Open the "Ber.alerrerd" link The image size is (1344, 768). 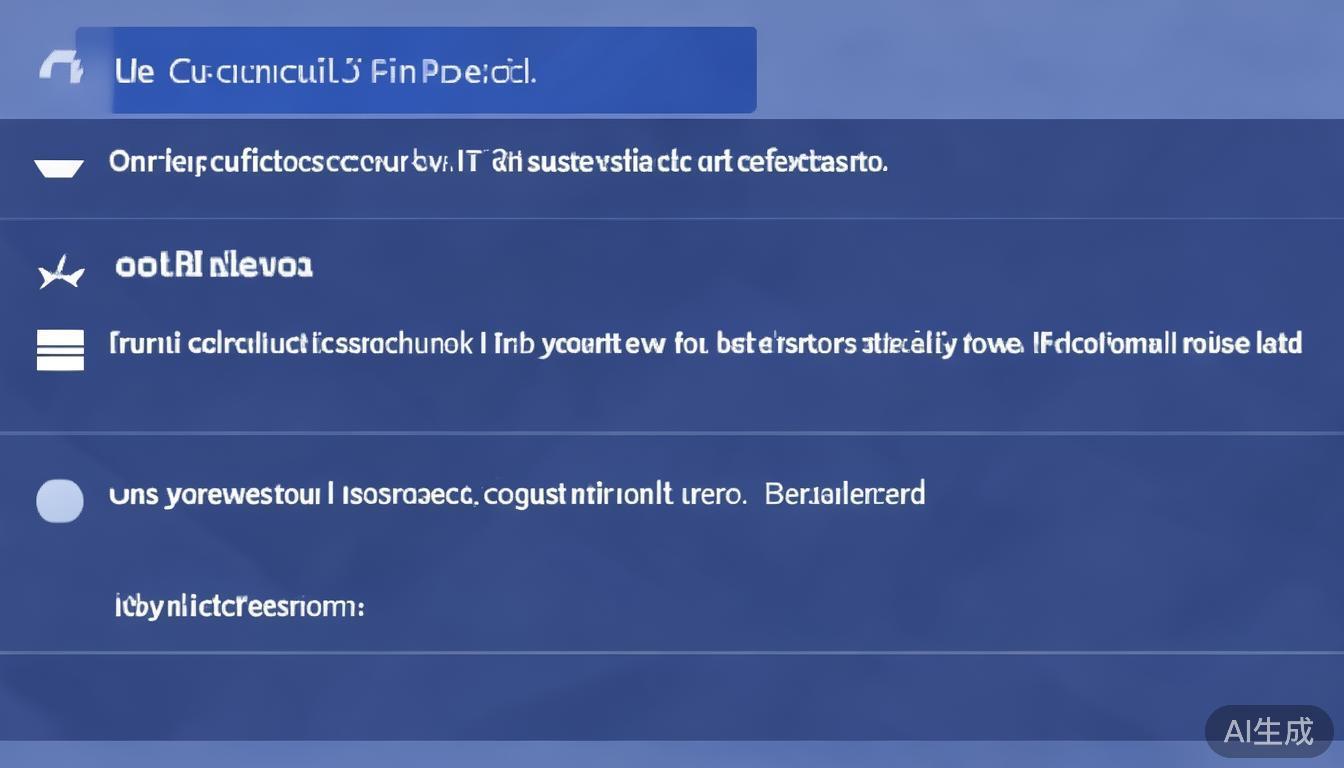coord(845,494)
